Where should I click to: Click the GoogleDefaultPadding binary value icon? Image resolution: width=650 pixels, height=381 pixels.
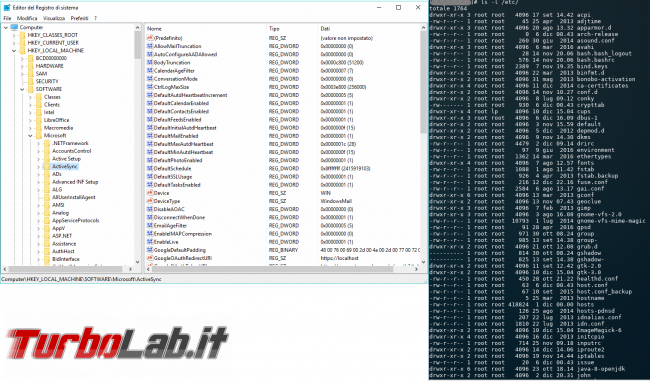(150, 250)
